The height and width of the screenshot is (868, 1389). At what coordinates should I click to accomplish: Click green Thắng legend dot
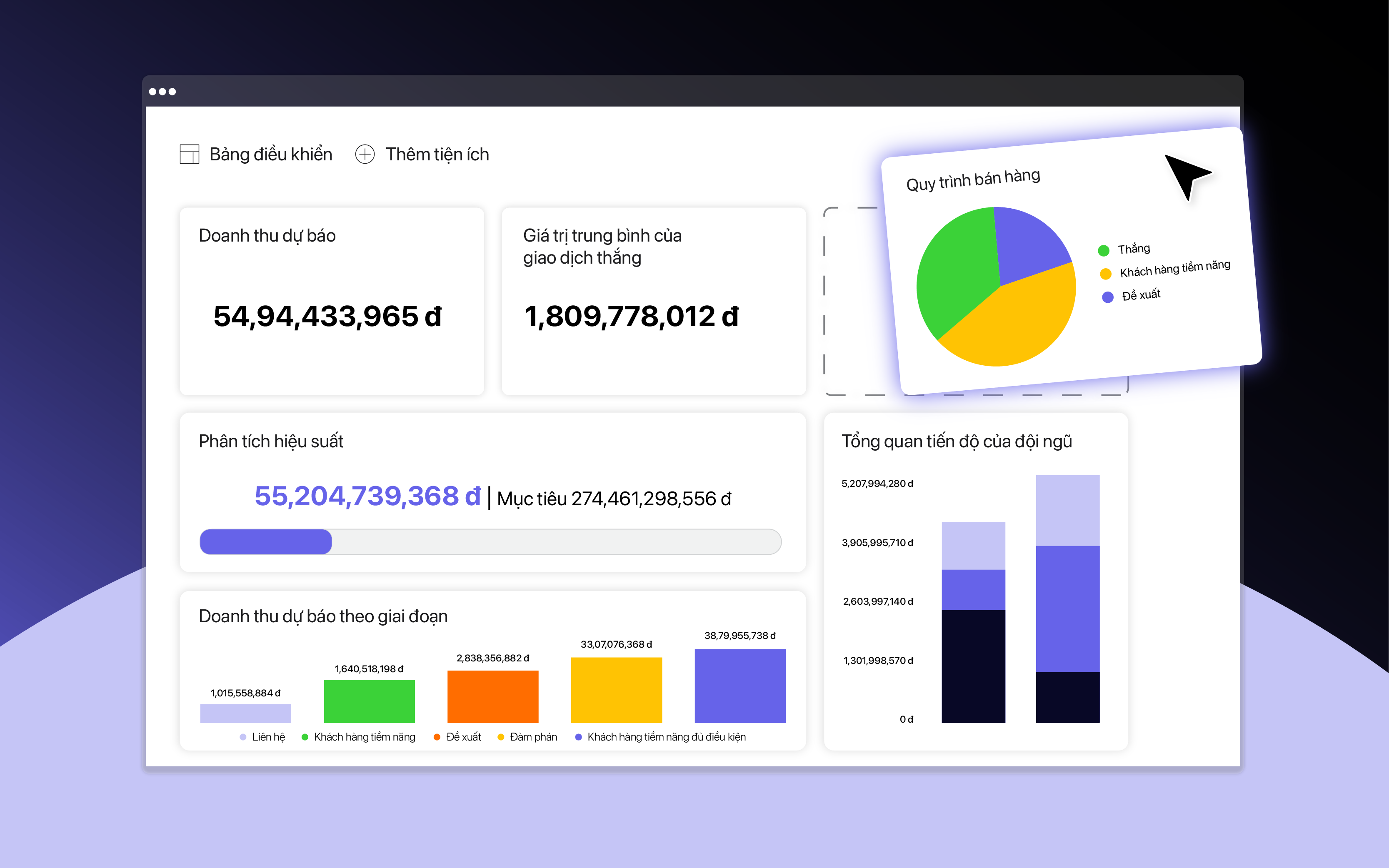tap(1103, 250)
